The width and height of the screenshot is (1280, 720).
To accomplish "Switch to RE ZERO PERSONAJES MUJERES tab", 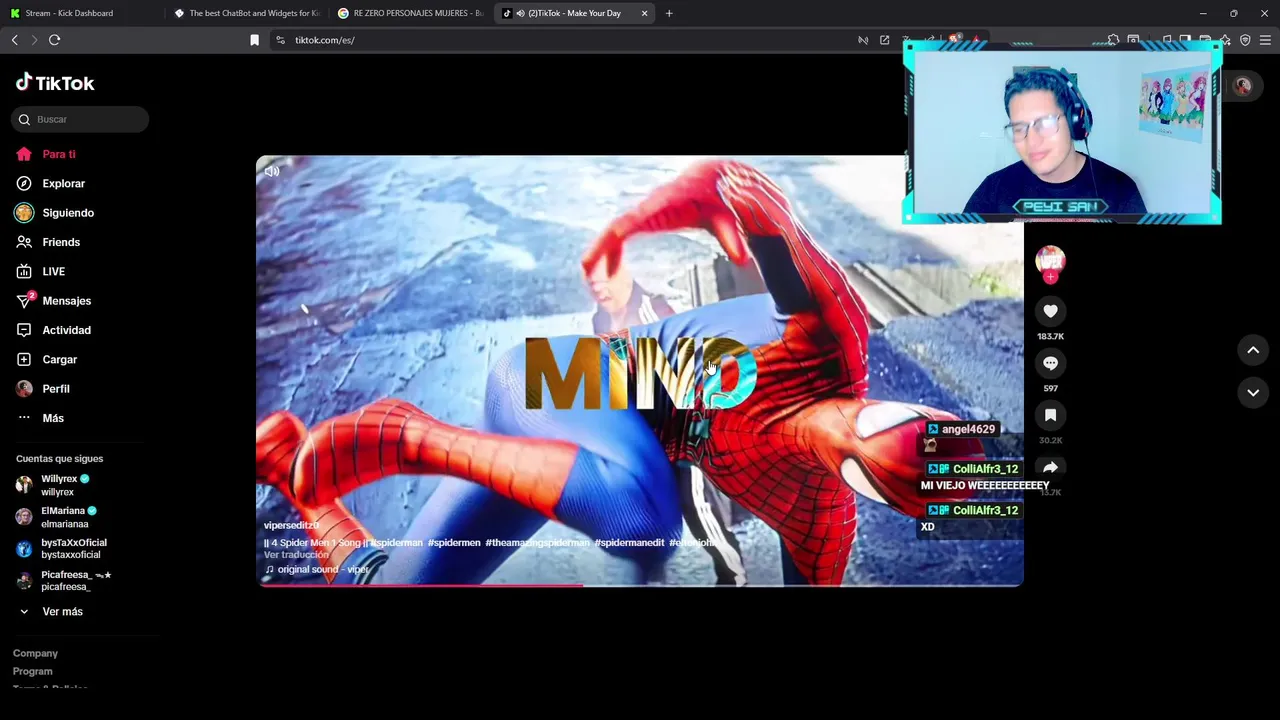I will [410, 13].
